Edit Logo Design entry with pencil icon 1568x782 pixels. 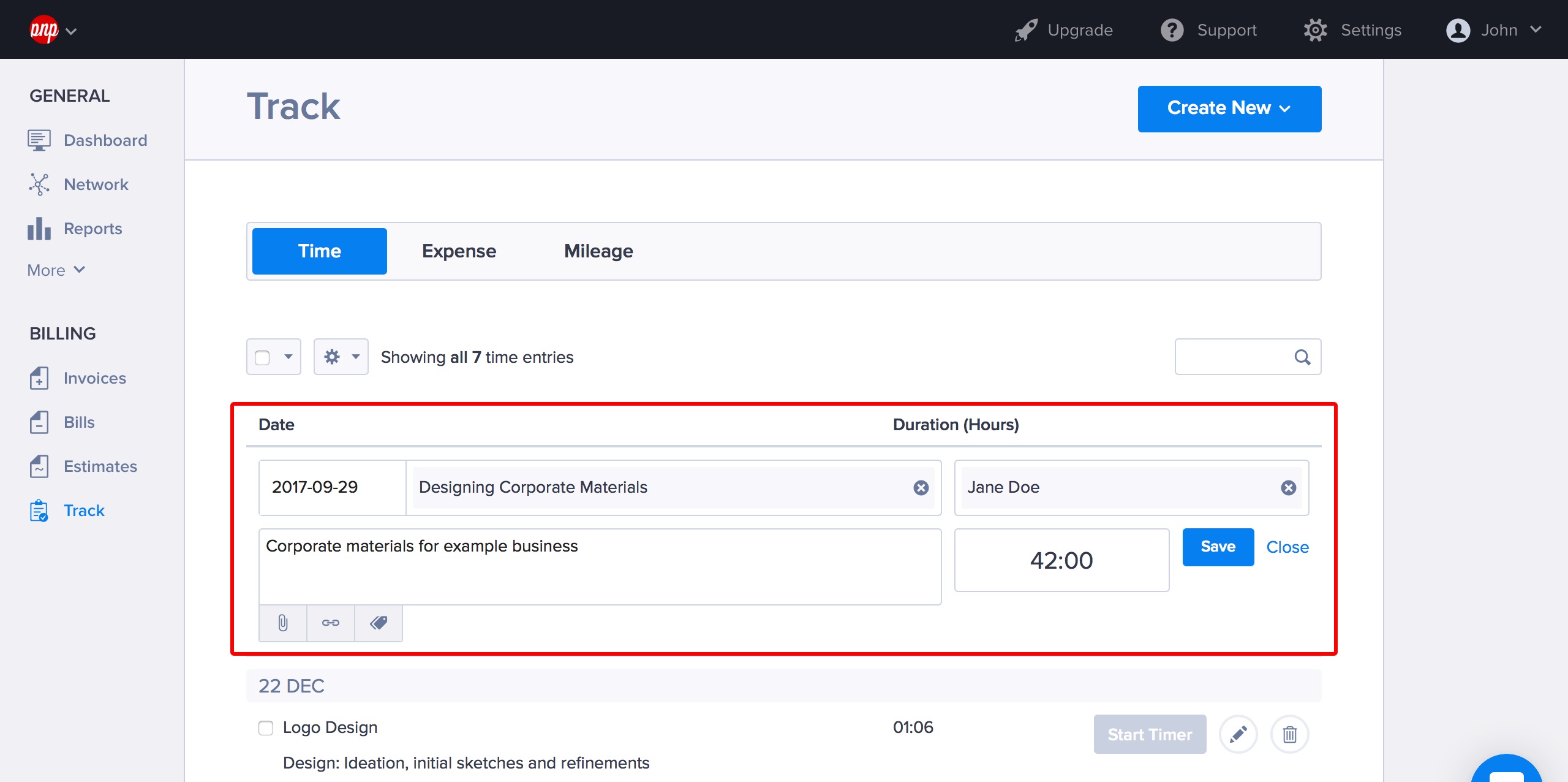[x=1238, y=734]
